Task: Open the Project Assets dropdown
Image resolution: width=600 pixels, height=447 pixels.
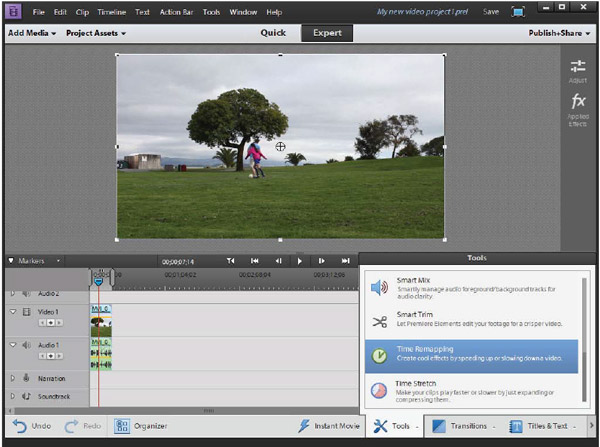Action: pos(96,33)
